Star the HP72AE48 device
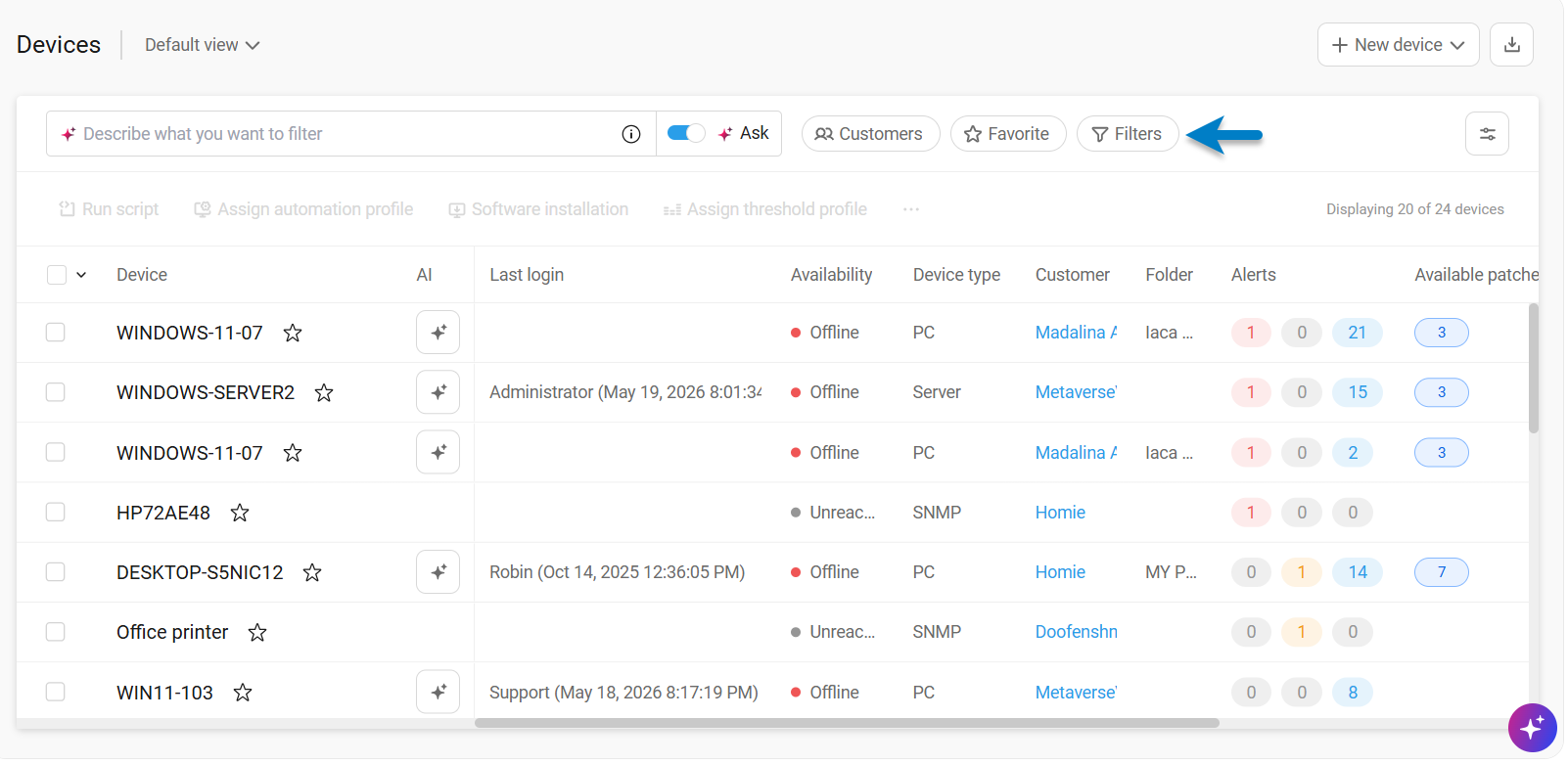 pos(240,513)
